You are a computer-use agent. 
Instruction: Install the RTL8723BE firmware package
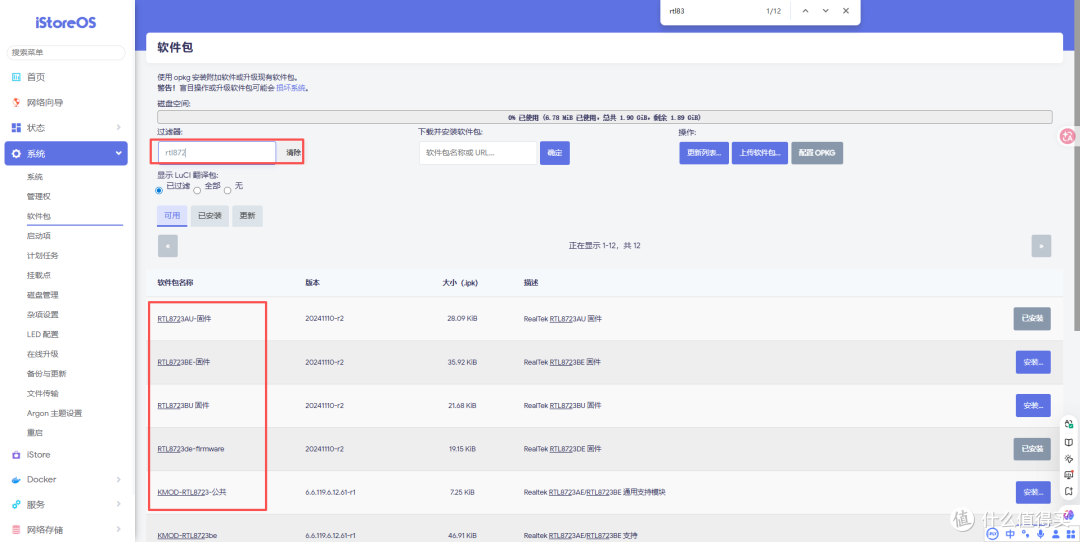1032,362
